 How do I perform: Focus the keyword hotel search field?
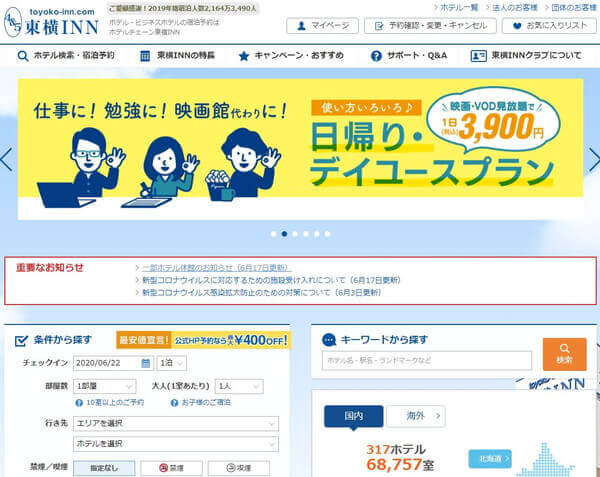click(427, 360)
